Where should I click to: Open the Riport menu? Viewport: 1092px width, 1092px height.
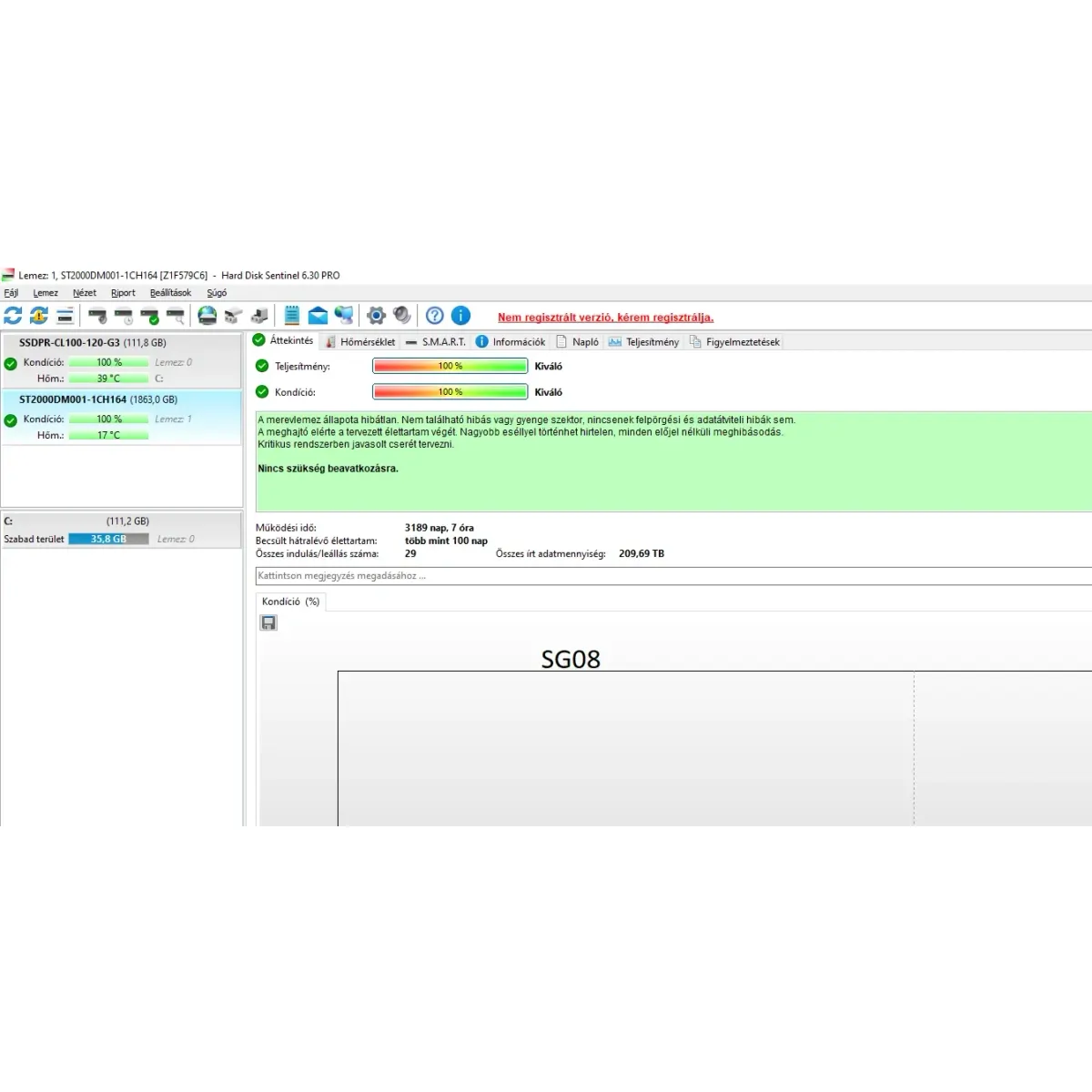123,293
